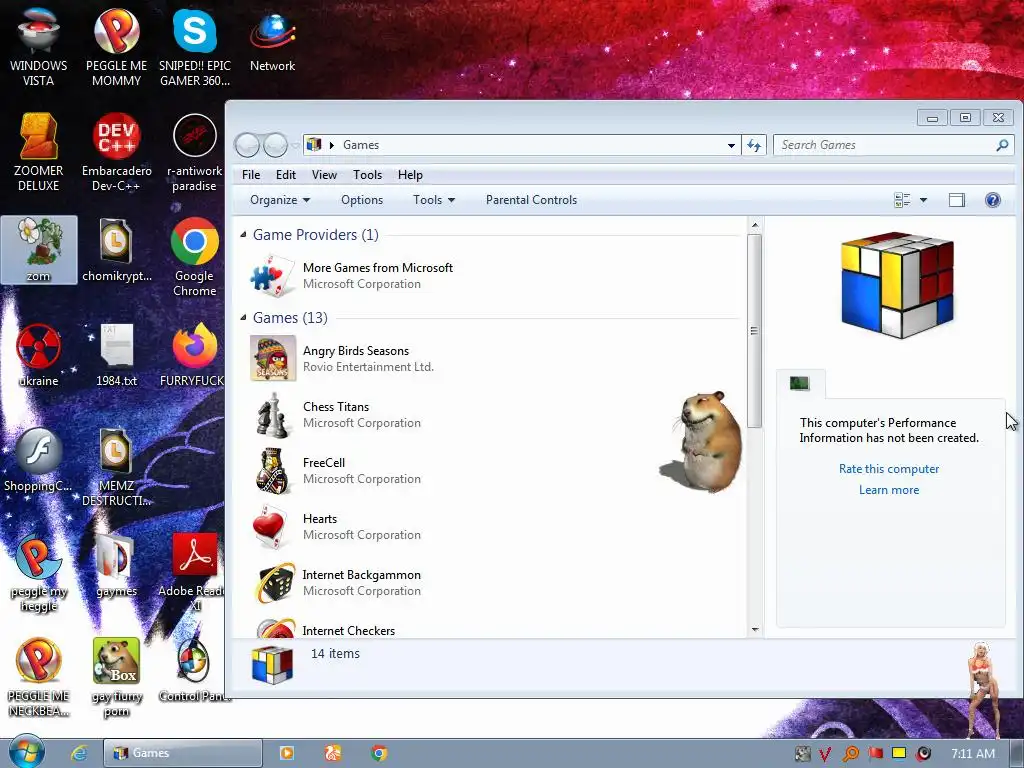Open Embarcadero Dev-C++ desktop icon
1024x768 pixels.
(116, 152)
